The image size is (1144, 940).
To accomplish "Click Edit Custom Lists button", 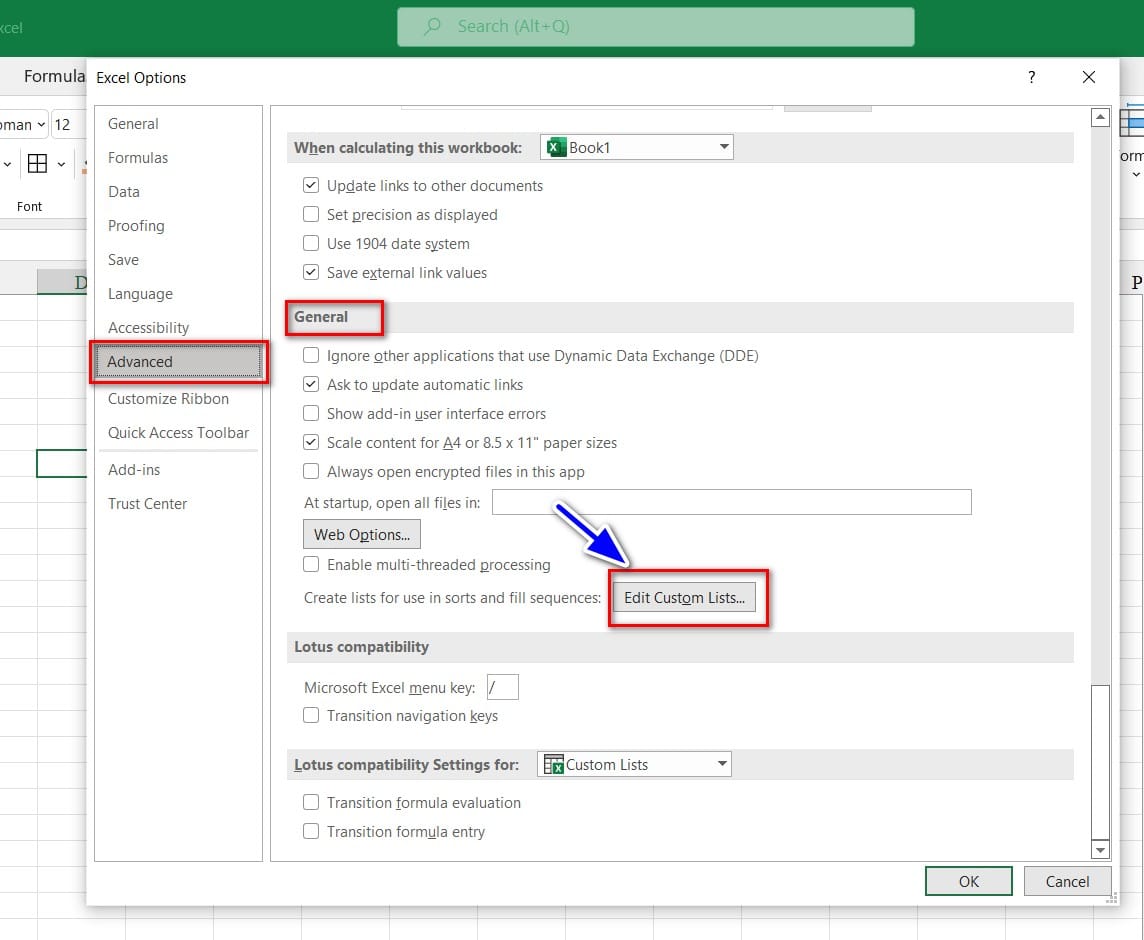I will pyautogui.click(x=684, y=598).
